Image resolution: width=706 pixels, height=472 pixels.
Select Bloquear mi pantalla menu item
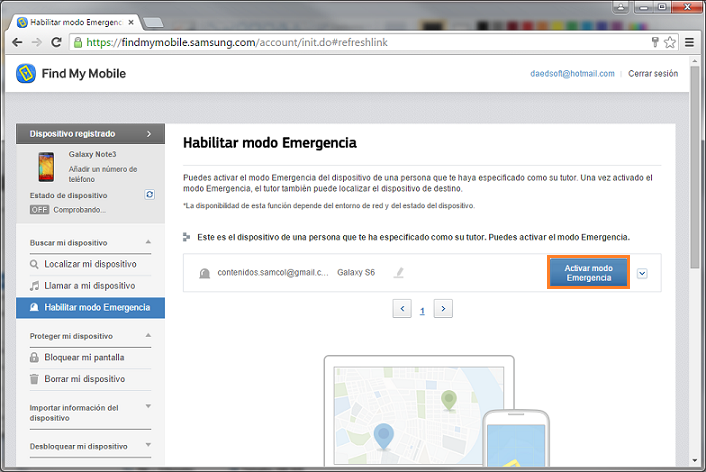pyautogui.click(x=90, y=358)
